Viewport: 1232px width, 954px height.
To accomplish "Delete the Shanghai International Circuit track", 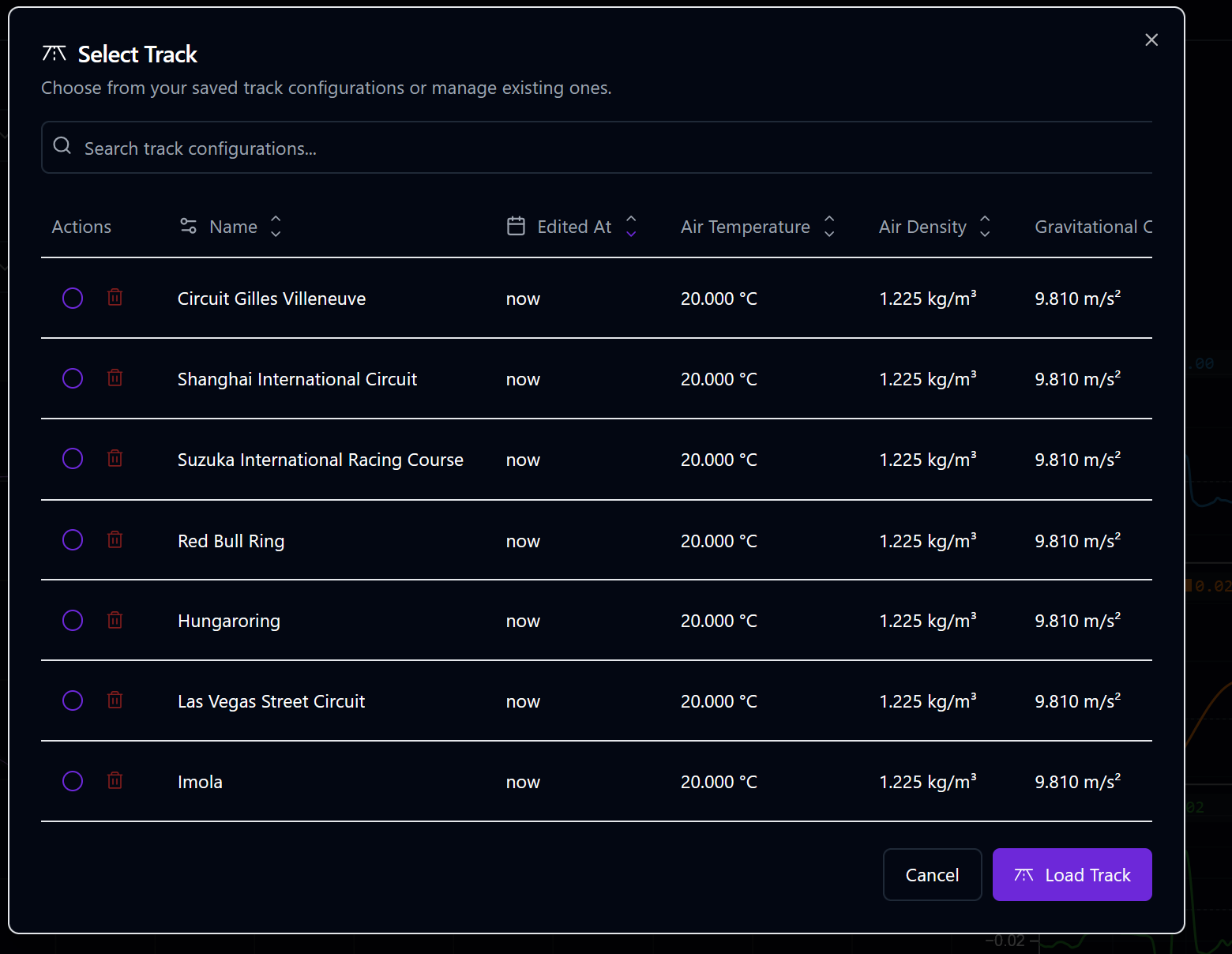I will pos(115,378).
